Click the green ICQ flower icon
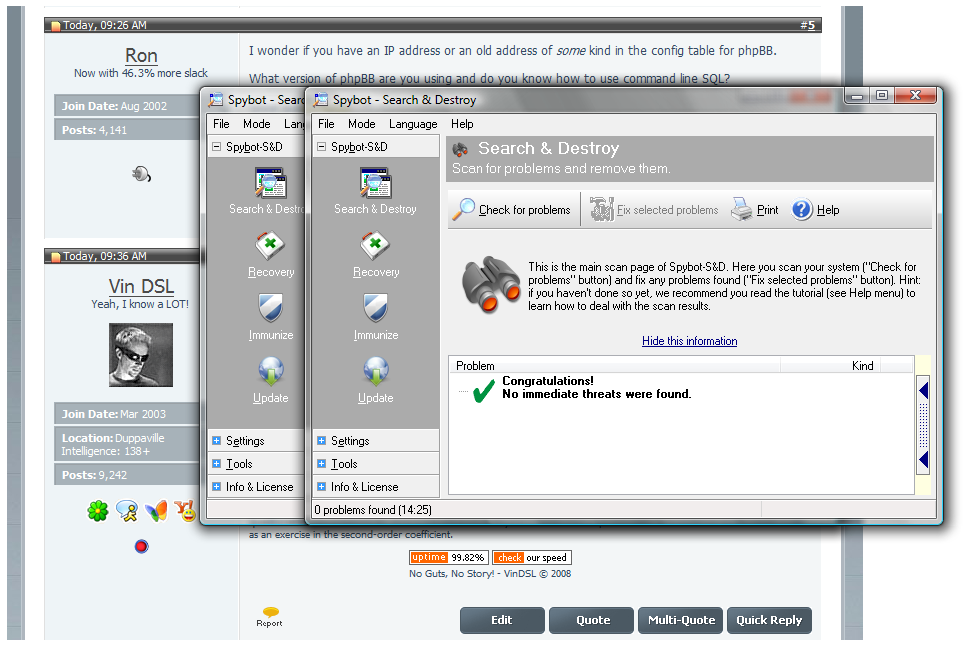This screenshot has height=646, width=968. 97,512
